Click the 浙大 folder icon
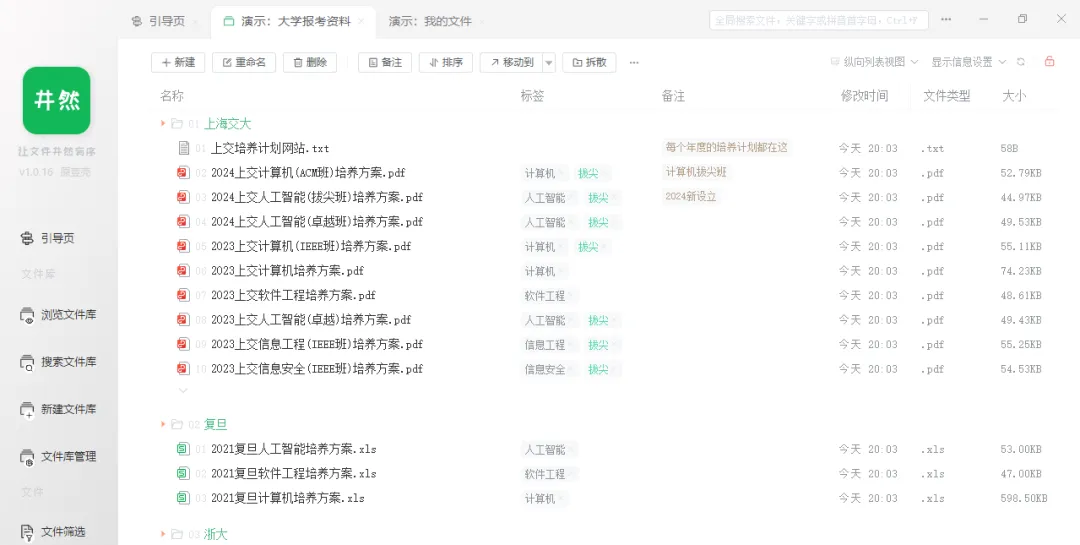The height and width of the screenshot is (545, 1080). 176,534
